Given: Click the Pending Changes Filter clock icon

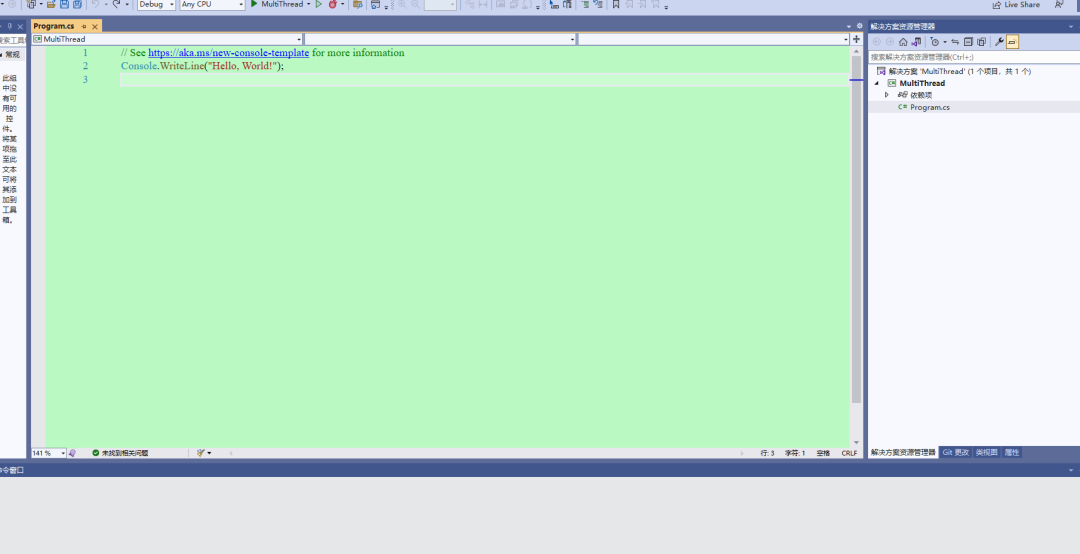Looking at the screenshot, I should pyautogui.click(x=935, y=42).
